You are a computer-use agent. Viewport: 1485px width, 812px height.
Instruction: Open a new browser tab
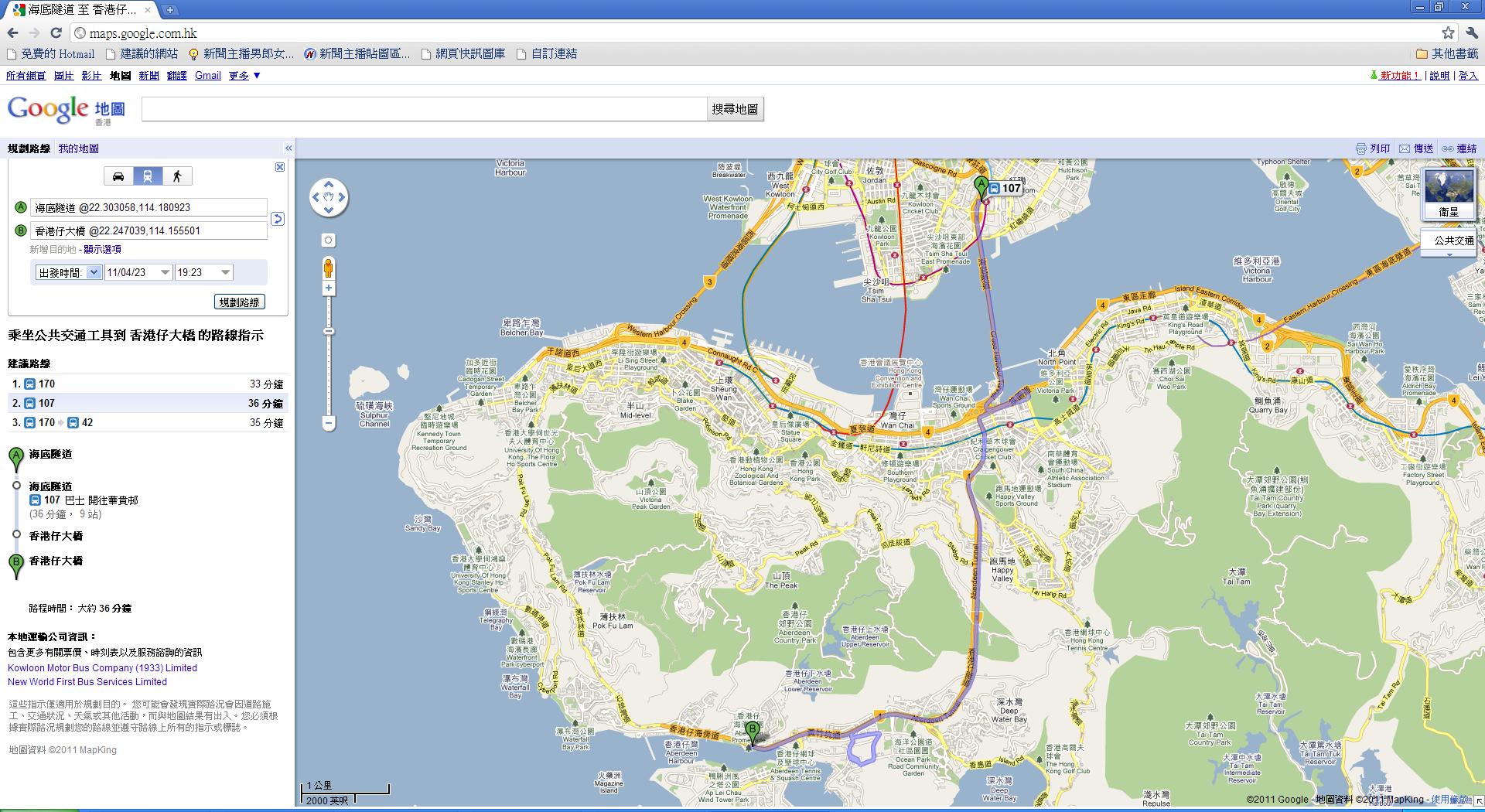[x=170, y=10]
